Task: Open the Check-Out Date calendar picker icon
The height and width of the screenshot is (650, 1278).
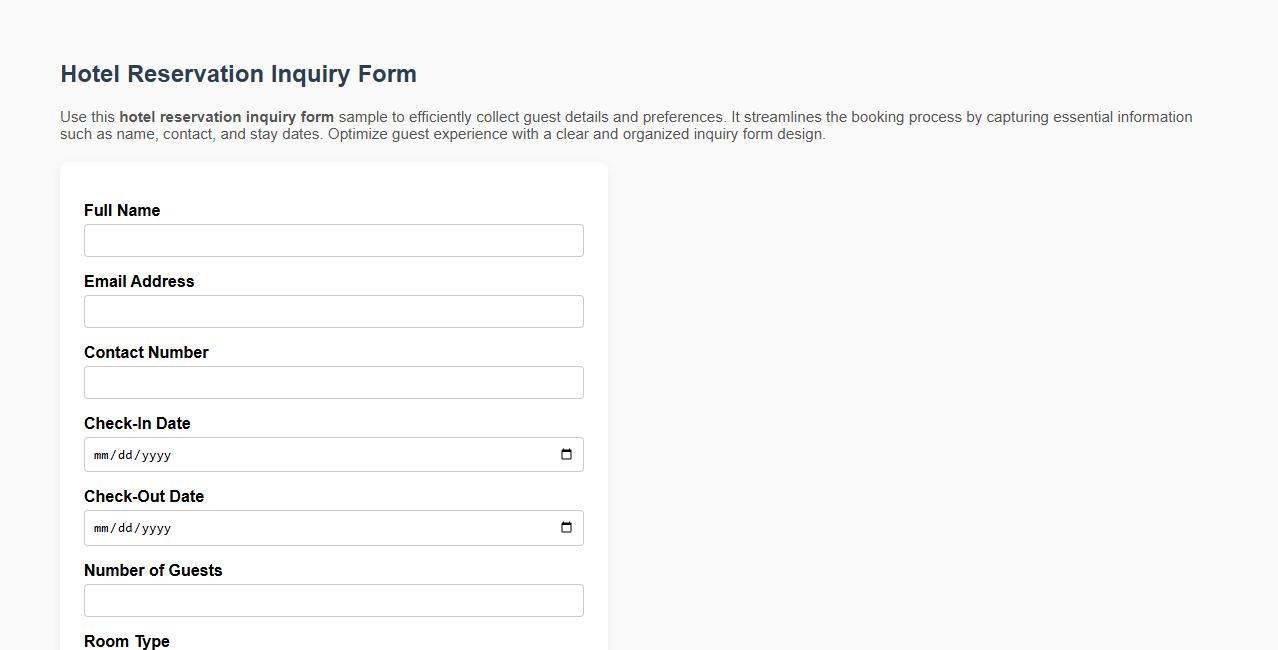Action: pos(566,528)
